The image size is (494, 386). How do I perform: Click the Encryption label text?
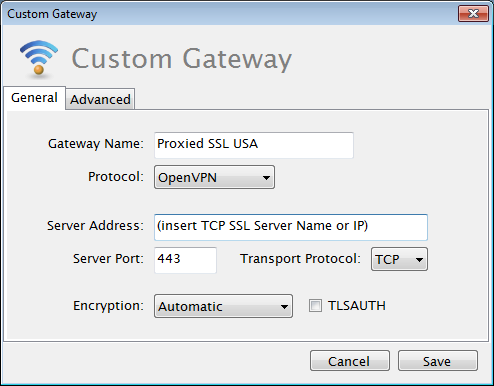[x=108, y=306]
